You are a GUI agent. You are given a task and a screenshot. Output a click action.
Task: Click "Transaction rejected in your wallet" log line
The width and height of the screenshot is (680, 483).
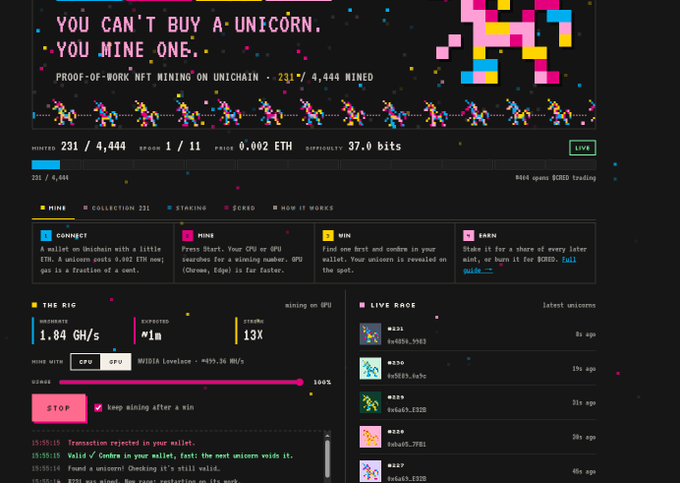(131, 443)
